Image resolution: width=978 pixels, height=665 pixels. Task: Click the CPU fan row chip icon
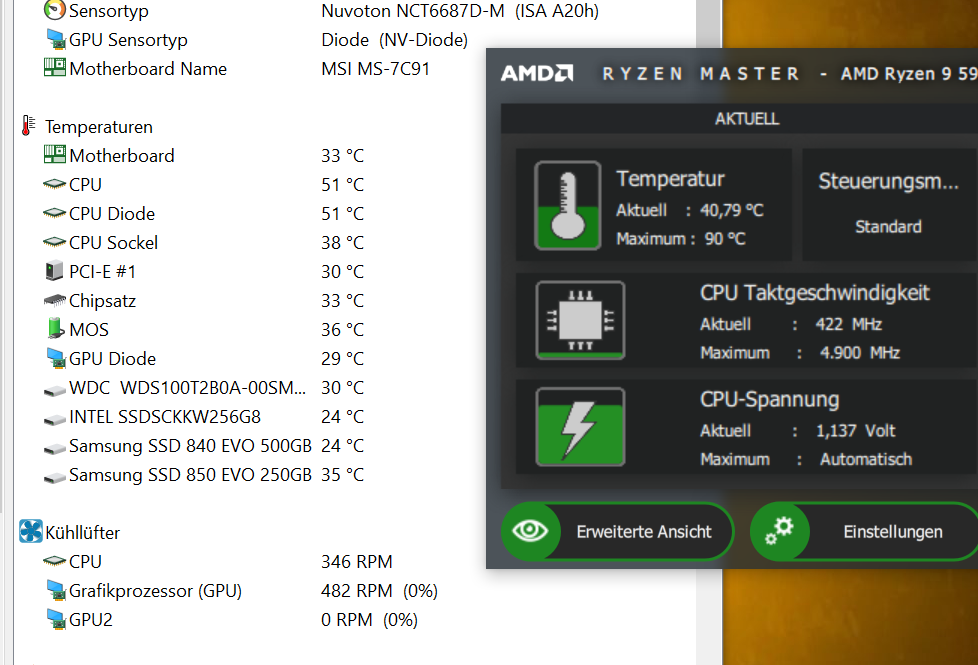(x=55, y=561)
